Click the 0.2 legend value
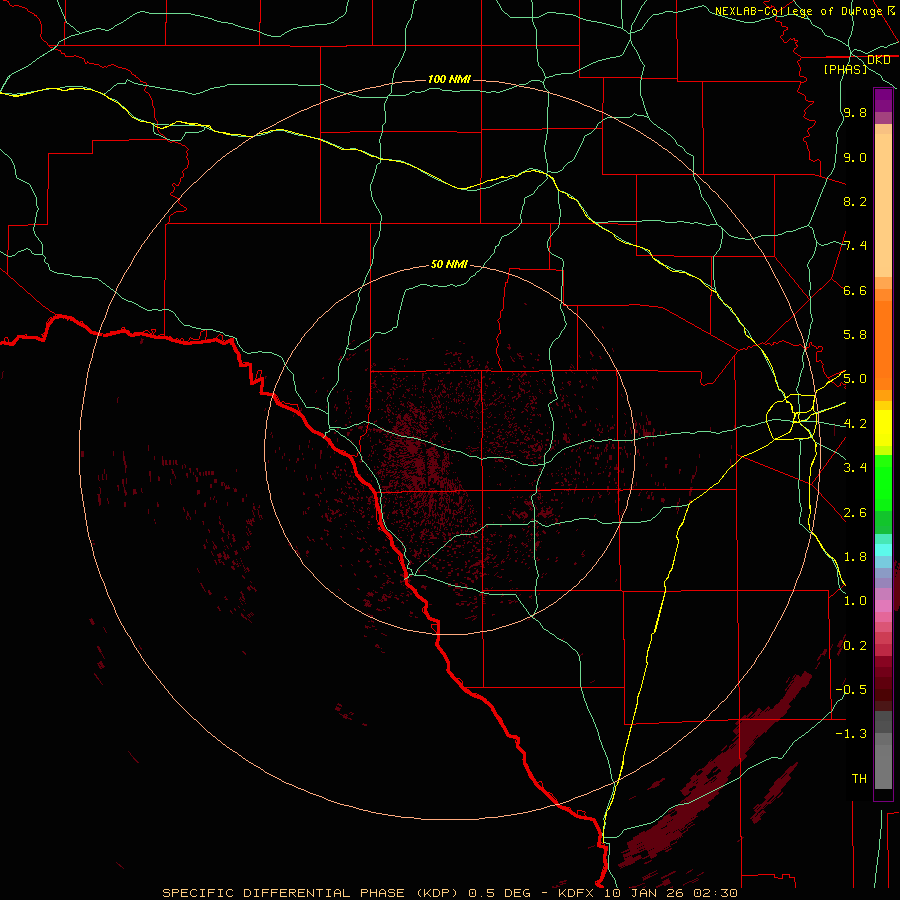Screen dimensions: 900x900 (855, 646)
